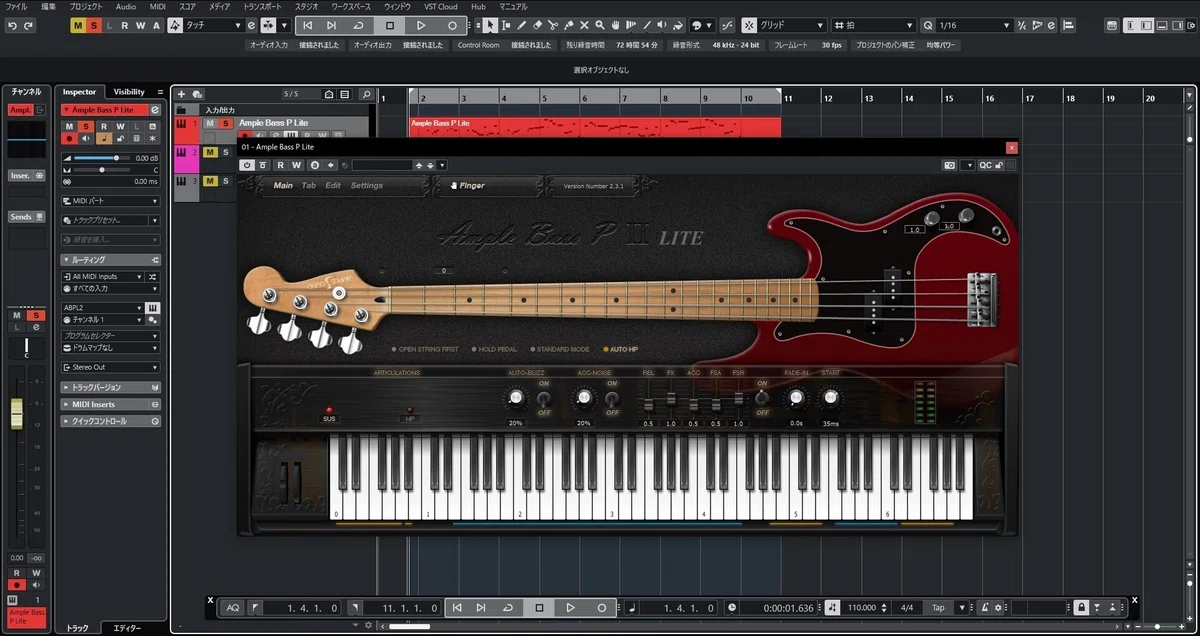Open the 1/16 quantize preset dropdown
Screen dimensions: 1200x636
point(975,25)
